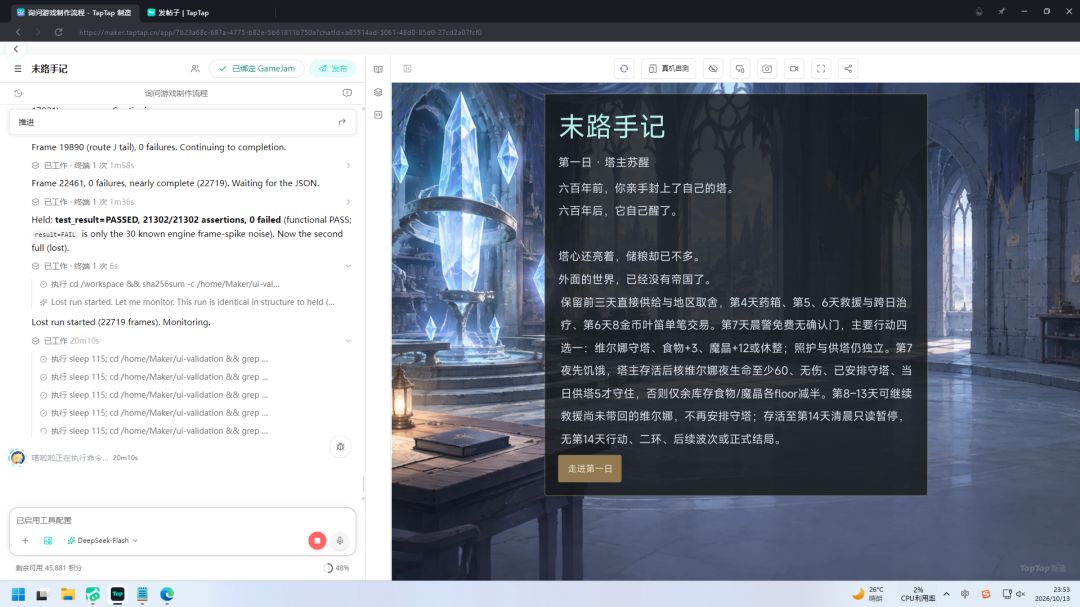Add attachment with the plus icon
The image size is (1080, 607).
coord(25,541)
